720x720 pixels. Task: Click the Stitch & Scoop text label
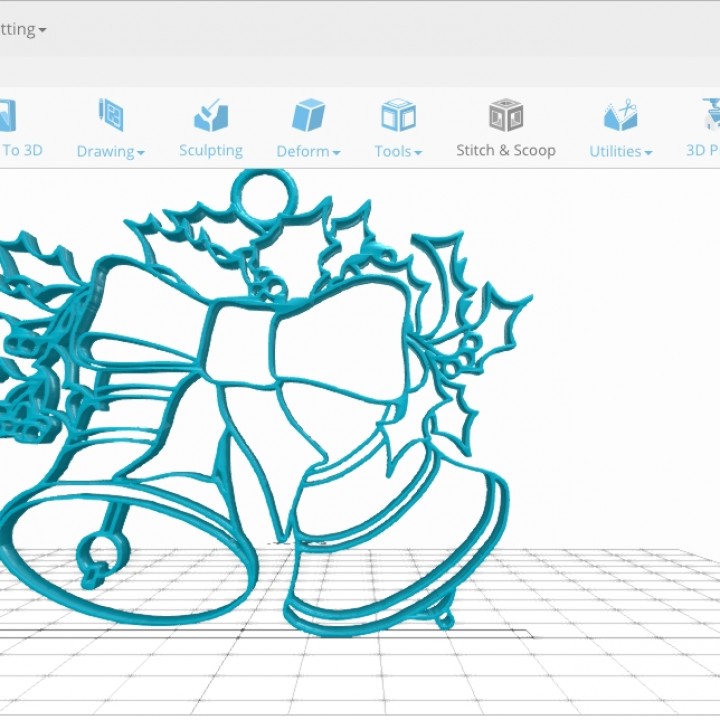point(506,150)
